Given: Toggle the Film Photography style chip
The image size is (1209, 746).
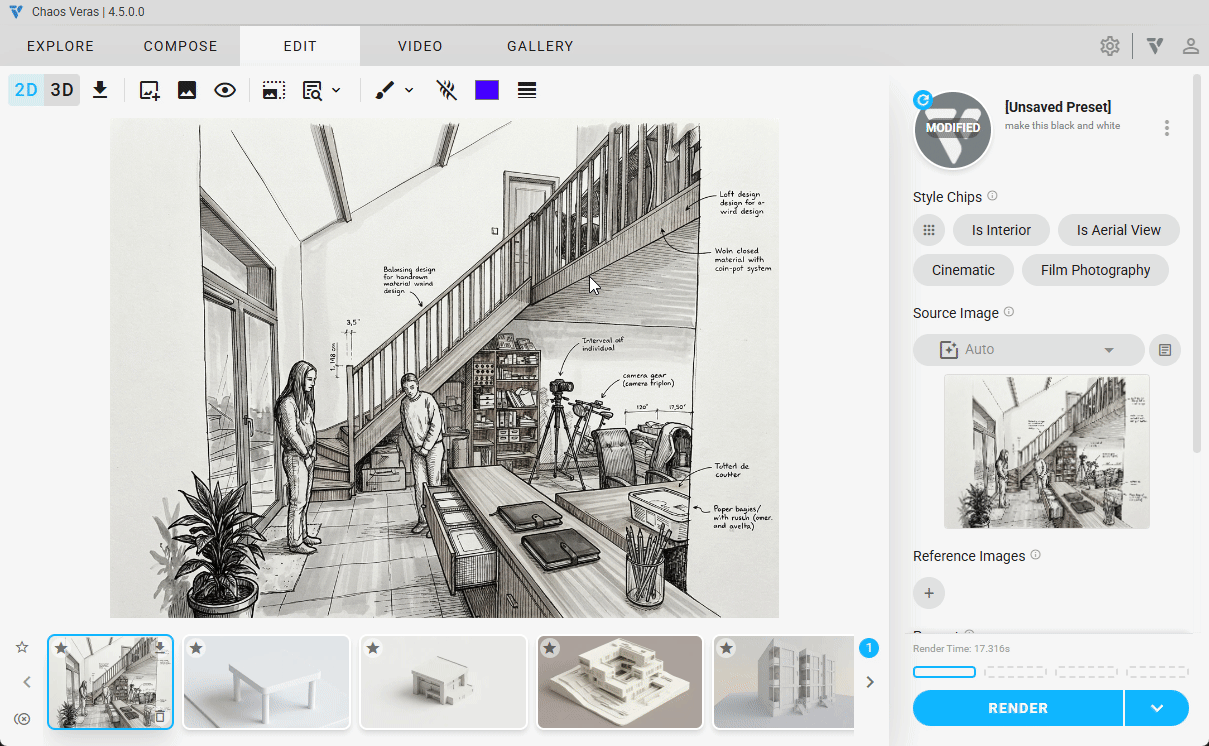Looking at the screenshot, I should pyautogui.click(x=1095, y=270).
